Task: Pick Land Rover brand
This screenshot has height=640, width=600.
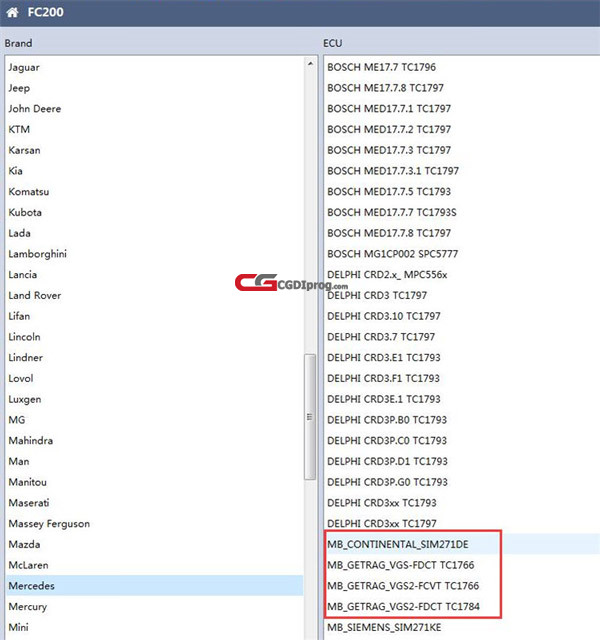Action: [x=35, y=296]
